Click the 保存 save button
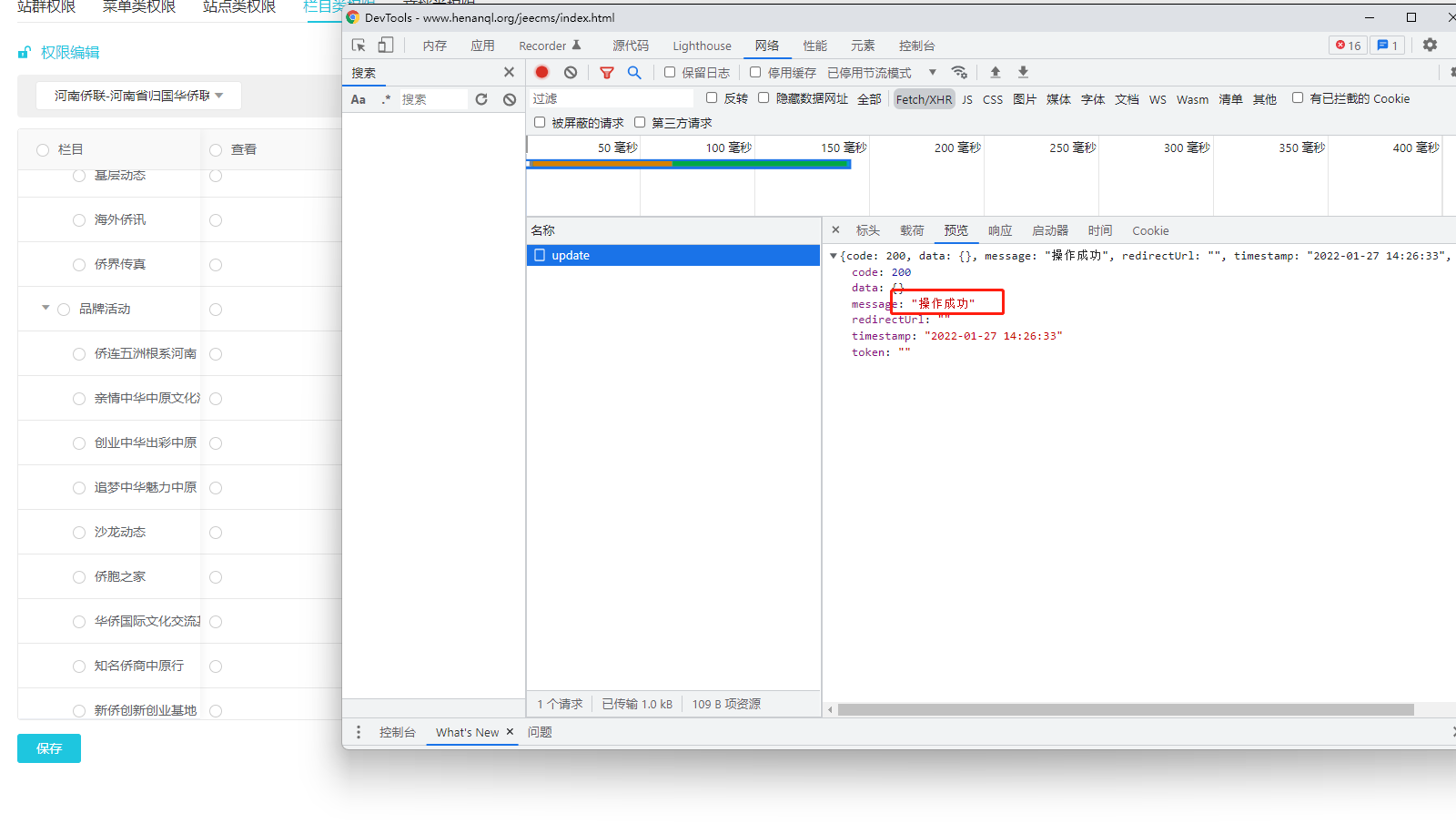This screenshot has height=834, width=1456. (49, 748)
